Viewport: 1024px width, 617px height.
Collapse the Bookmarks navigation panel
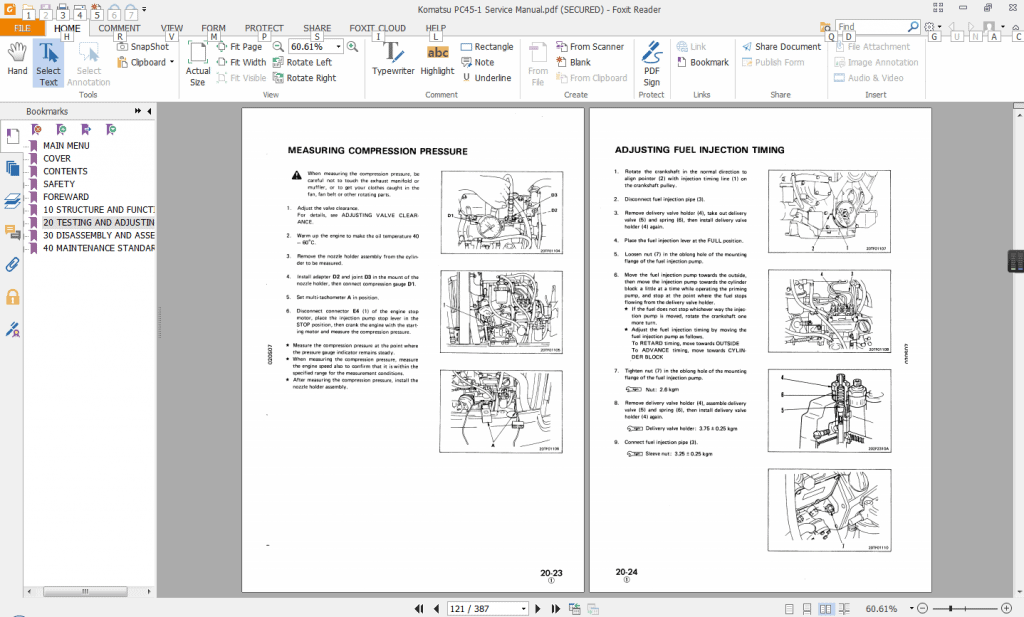pos(150,111)
